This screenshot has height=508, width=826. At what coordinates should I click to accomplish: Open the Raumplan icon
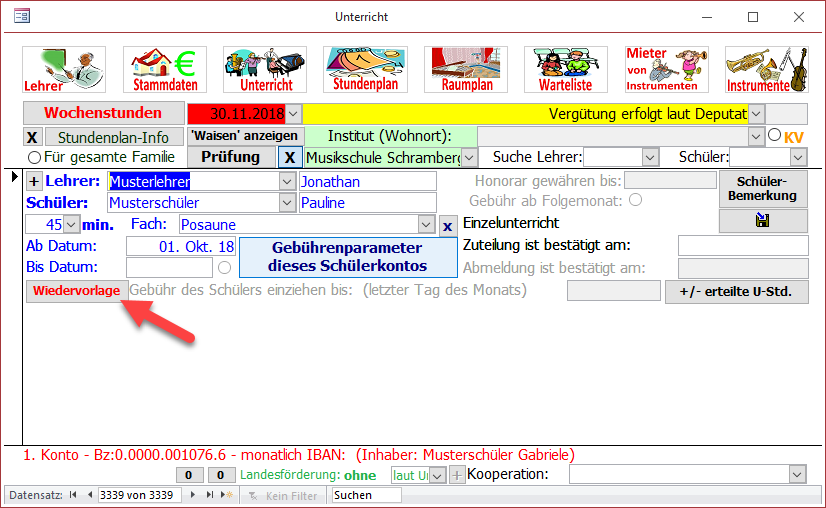click(x=465, y=69)
